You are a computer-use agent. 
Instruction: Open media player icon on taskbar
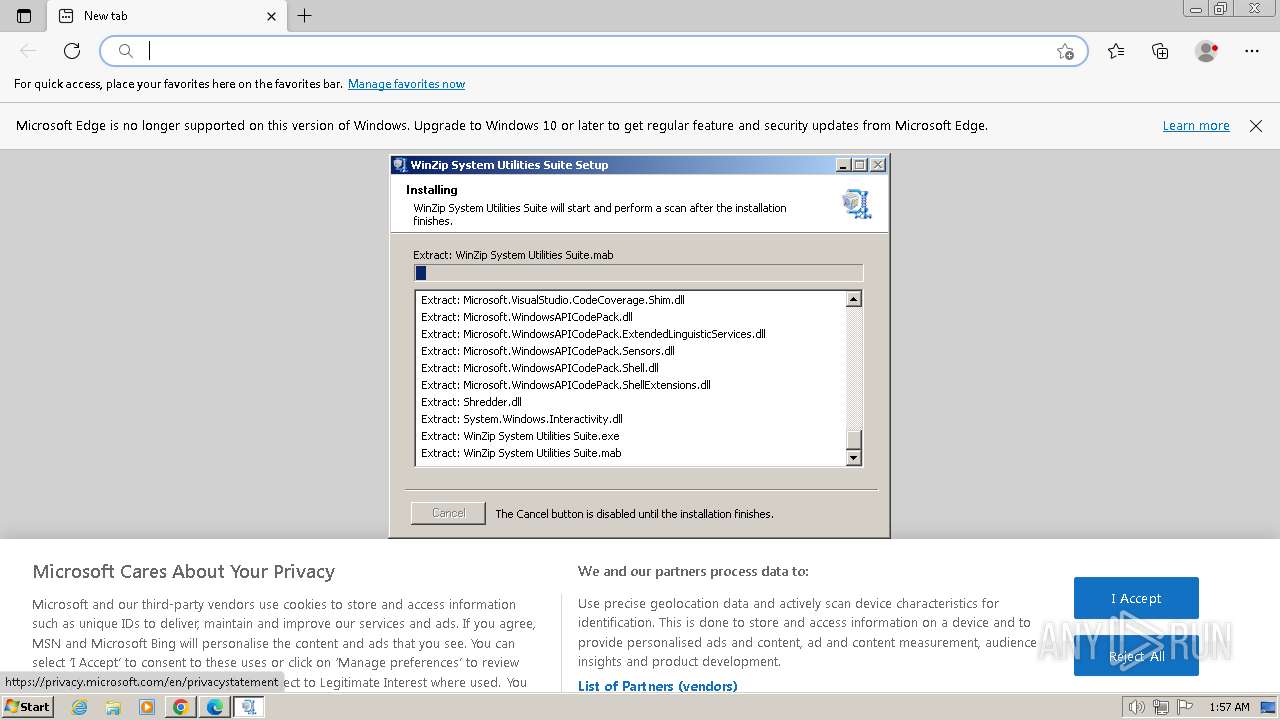click(147, 707)
